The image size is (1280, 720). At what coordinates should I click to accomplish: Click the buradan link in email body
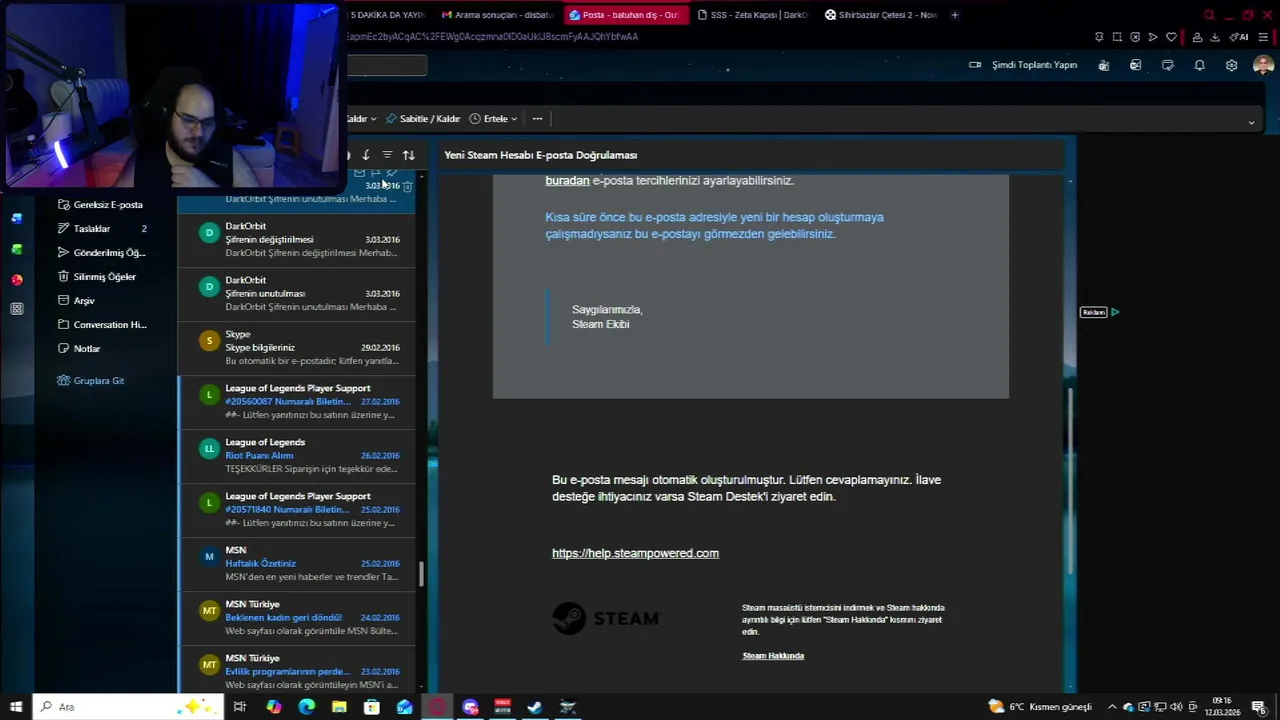coord(567,181)
